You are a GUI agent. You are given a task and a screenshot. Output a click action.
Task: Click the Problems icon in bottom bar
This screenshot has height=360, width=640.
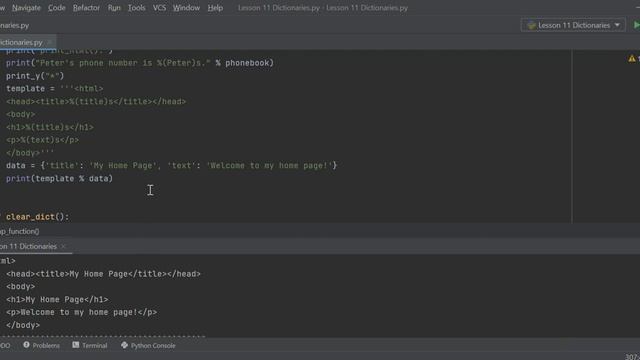[x=27, y=345]
